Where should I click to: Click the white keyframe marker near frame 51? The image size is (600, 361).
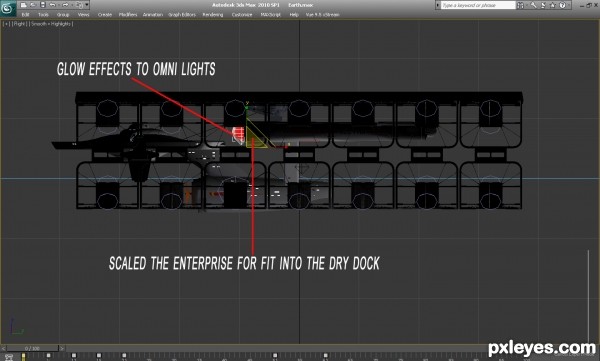coord(275,356)
